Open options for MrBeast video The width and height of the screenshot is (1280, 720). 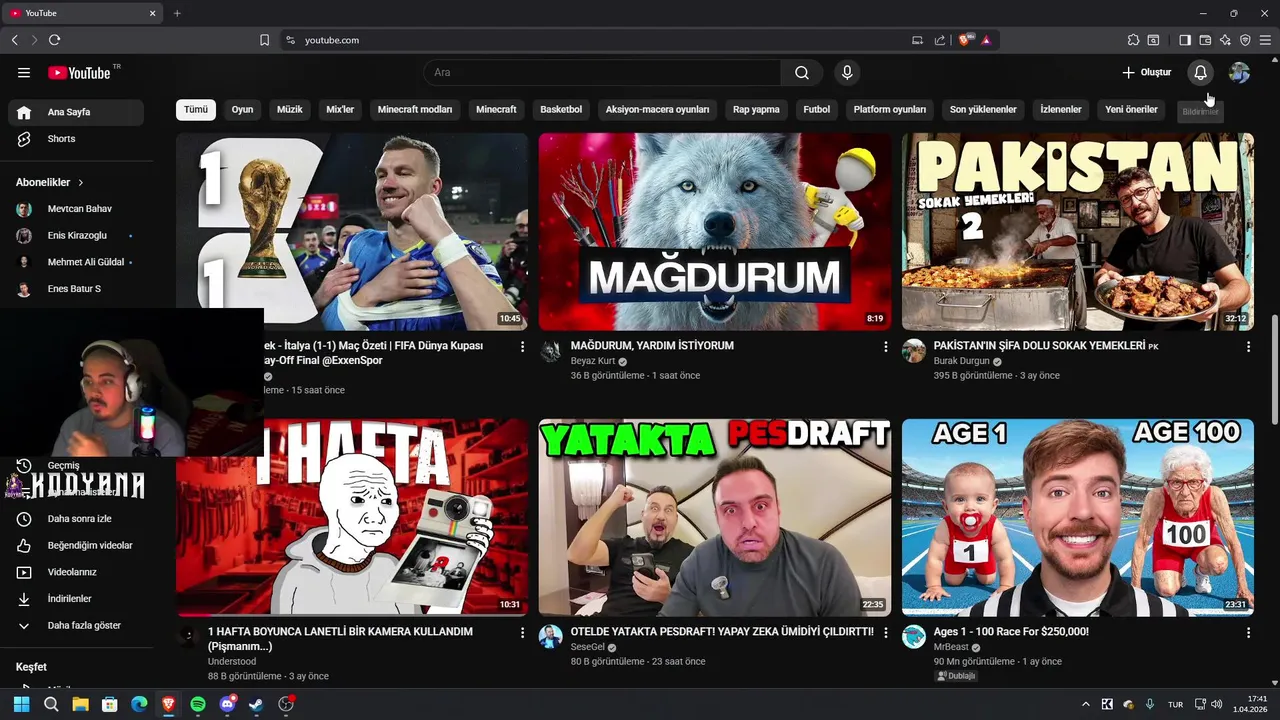(1248, 633)
